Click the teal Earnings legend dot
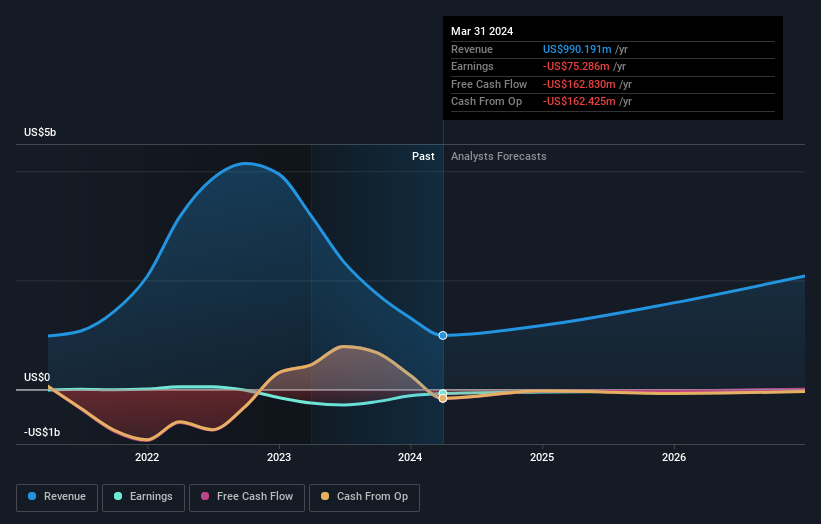The height and width of the screenshot is (524, 821). (x=118, y=496)
